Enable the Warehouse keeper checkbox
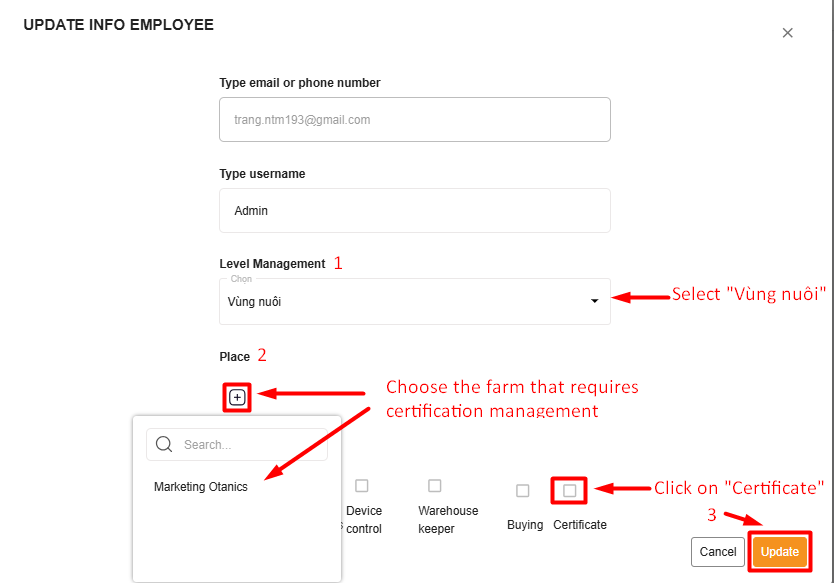 click(x=435, y=486)
